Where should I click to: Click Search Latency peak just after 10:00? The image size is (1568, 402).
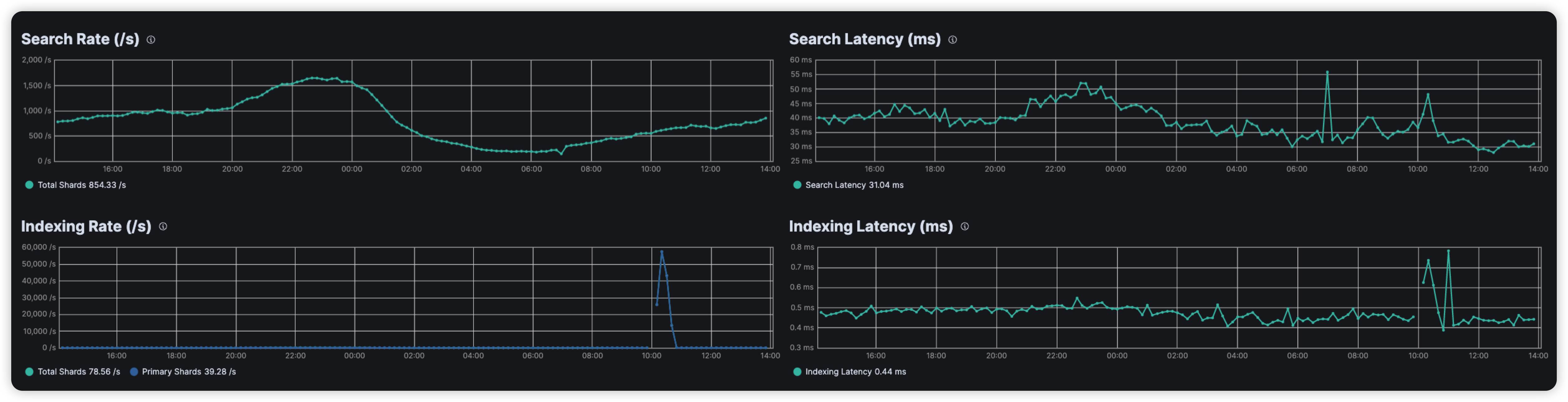(1428, 94)
